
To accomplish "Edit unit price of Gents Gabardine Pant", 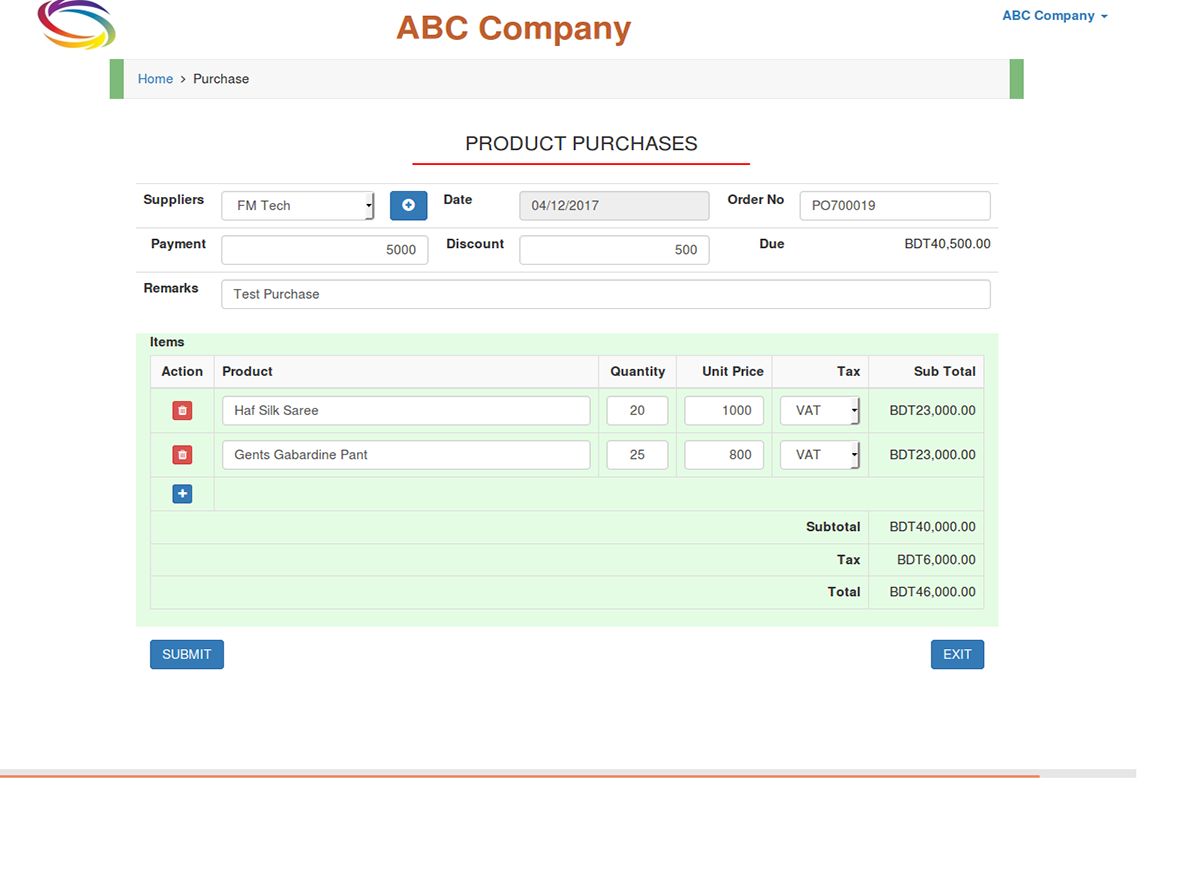I will (724, 455).
